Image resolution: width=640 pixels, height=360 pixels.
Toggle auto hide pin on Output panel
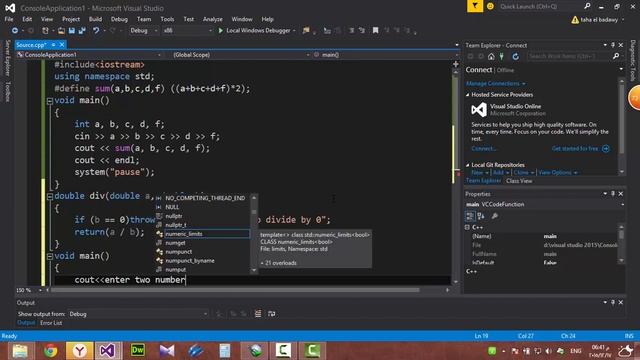(613, 302)
